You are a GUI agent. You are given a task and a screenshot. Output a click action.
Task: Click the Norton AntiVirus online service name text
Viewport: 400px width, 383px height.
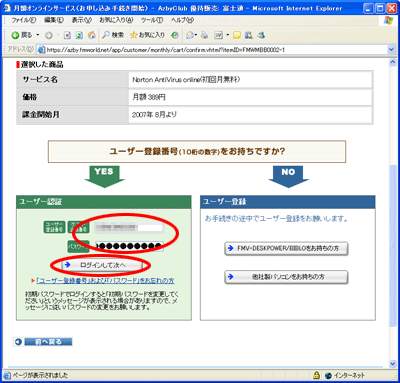[186, 80]
